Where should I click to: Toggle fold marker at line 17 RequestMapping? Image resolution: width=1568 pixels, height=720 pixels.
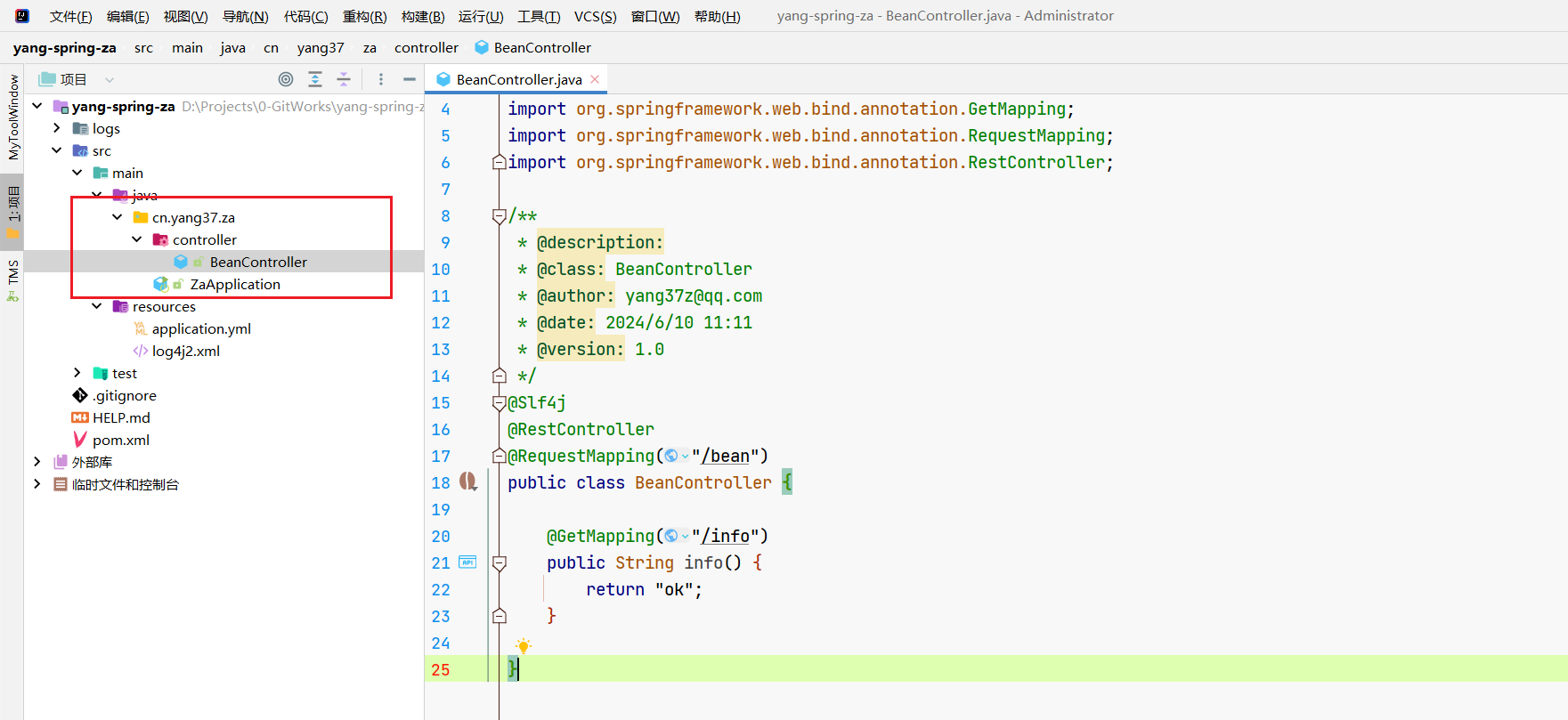(x=500, y=456)
